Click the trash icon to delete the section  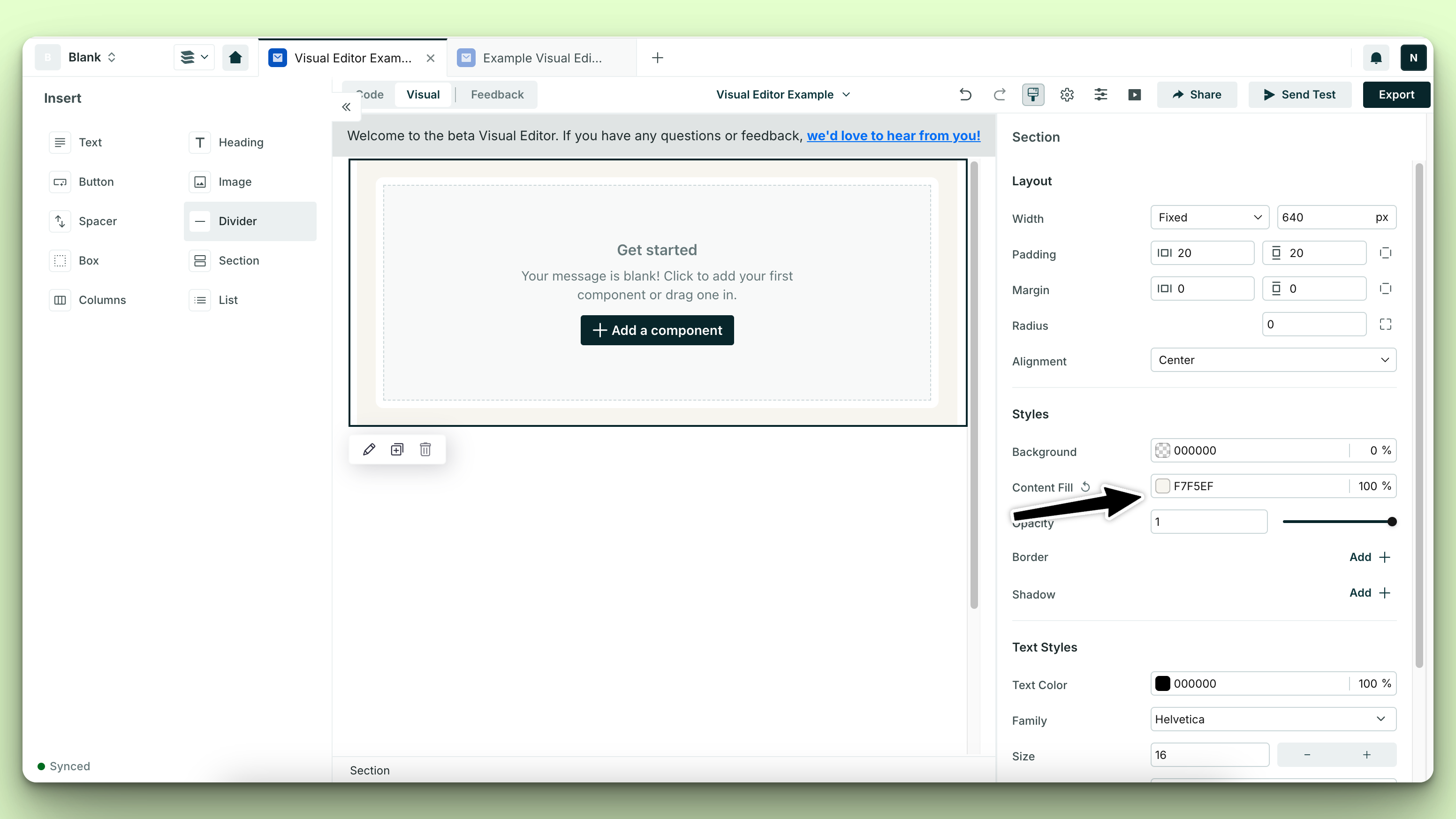(425, 449)
